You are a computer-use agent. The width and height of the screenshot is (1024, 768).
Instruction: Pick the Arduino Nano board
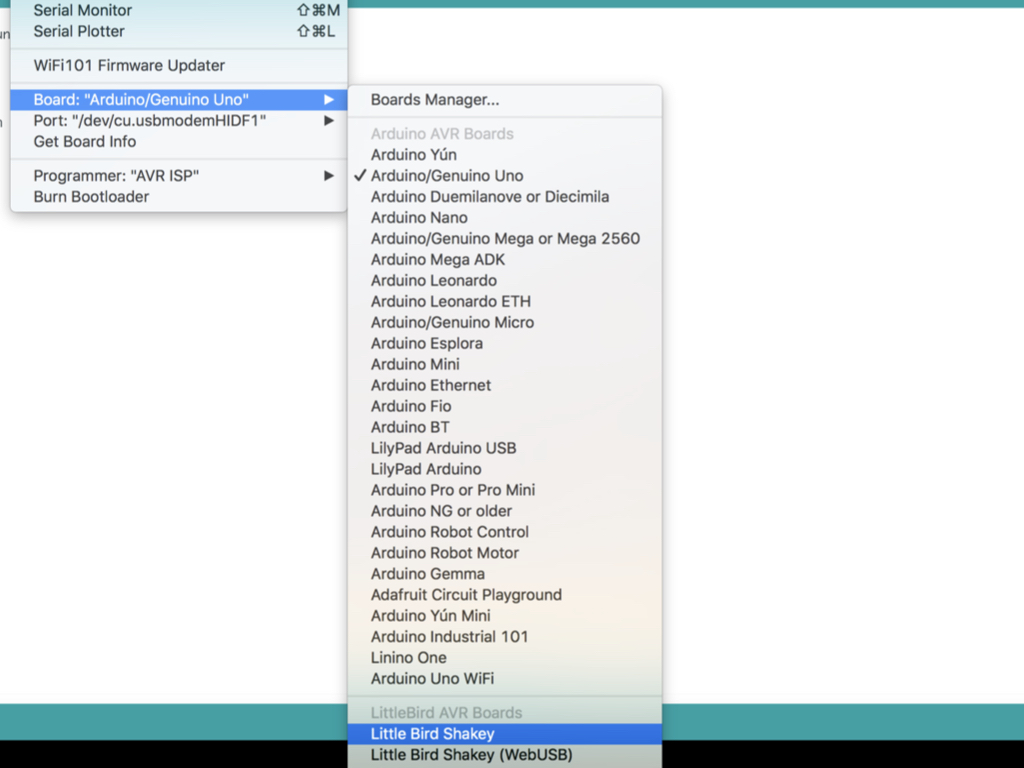point(505,217)
